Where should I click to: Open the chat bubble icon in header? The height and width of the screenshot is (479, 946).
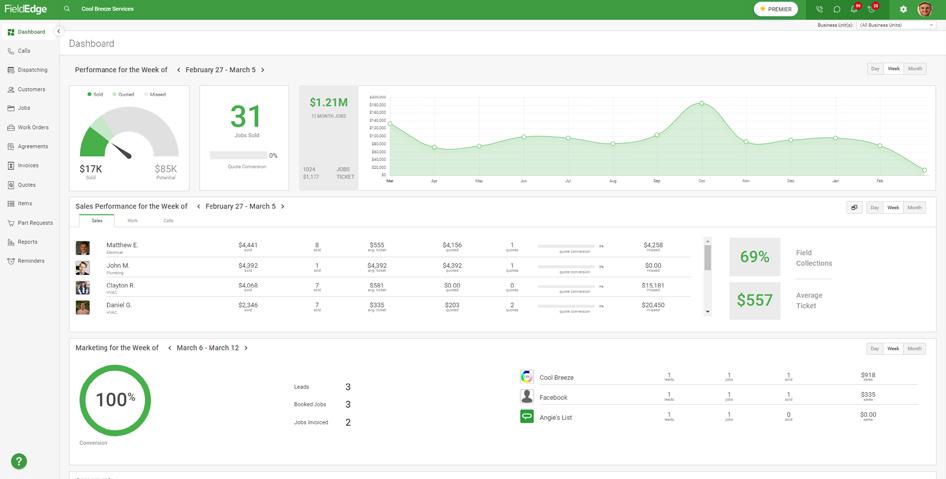pos(837,9)
